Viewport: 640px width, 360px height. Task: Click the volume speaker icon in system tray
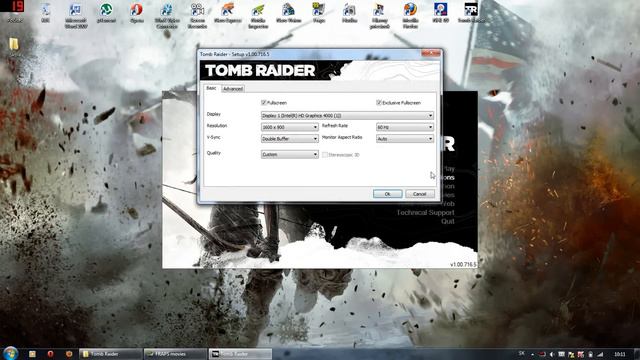coord(551,354)
